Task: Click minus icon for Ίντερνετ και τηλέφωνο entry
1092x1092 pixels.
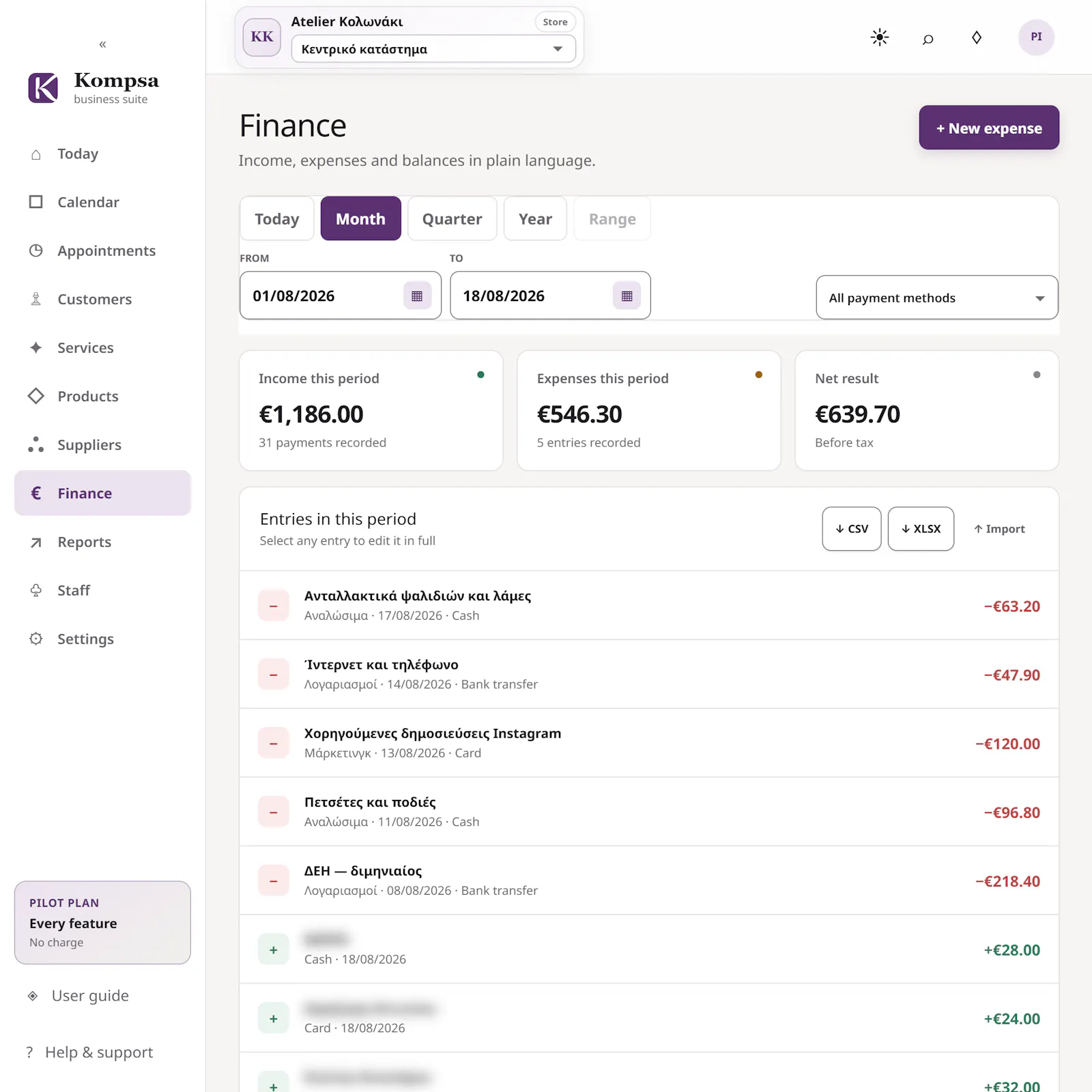Action: click(274, 675)
